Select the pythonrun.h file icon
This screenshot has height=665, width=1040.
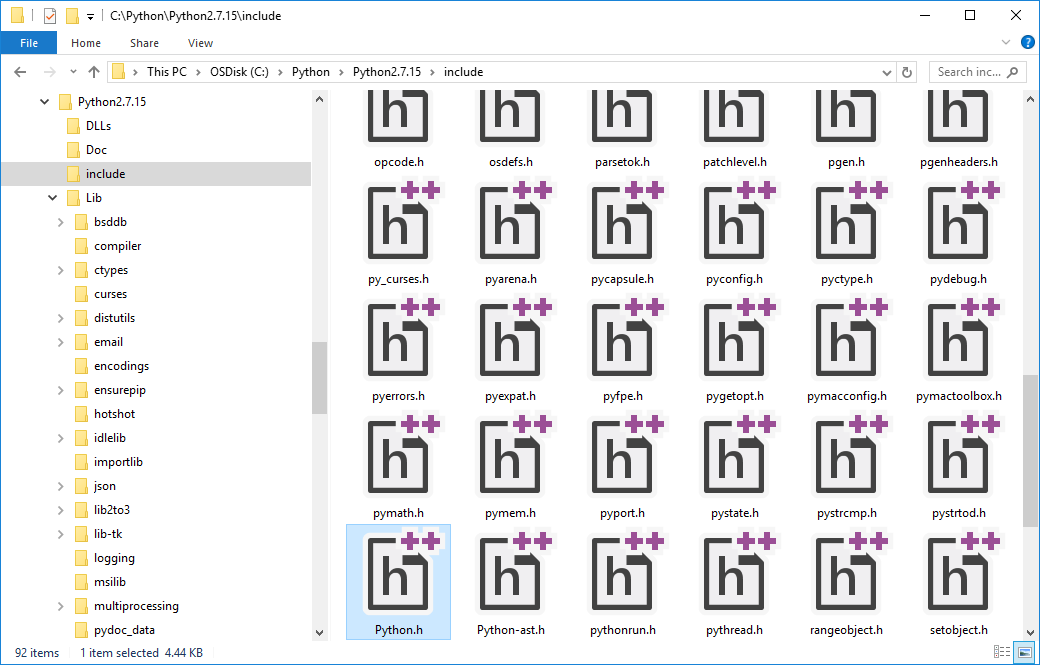click(x=622, y=574)
